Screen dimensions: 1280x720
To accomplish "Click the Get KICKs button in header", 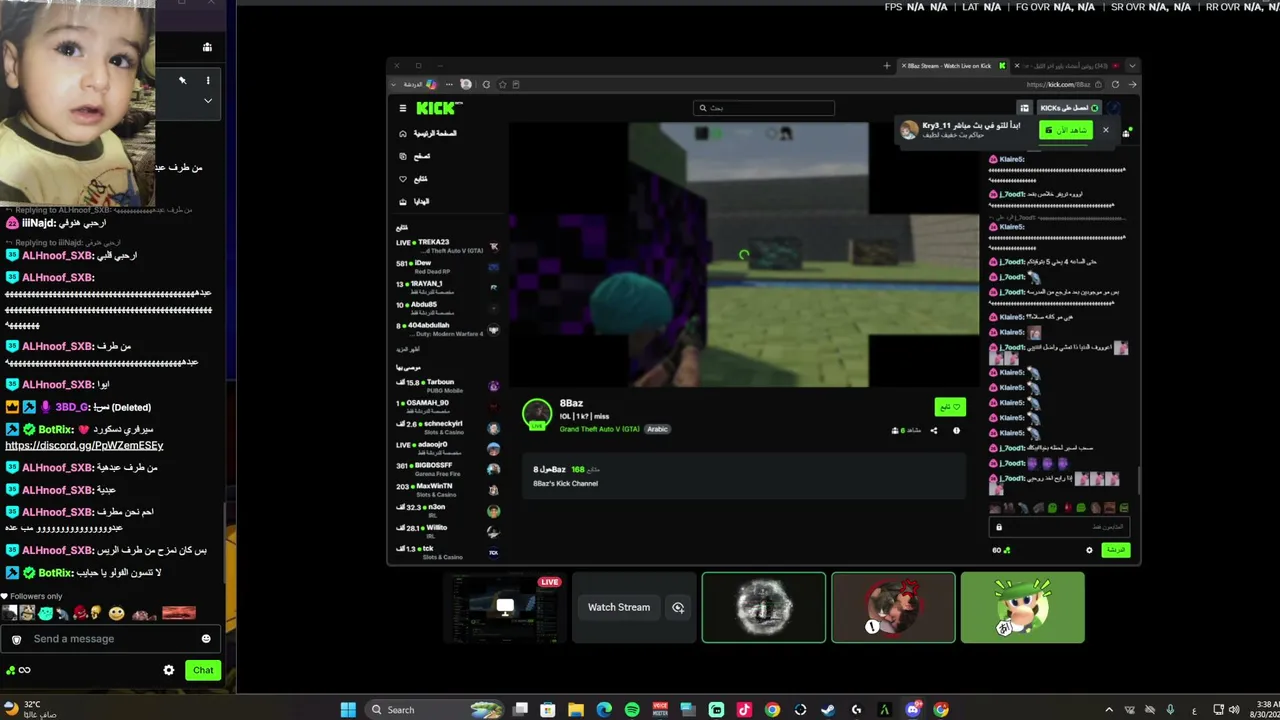I will (x=1069, y=108).
